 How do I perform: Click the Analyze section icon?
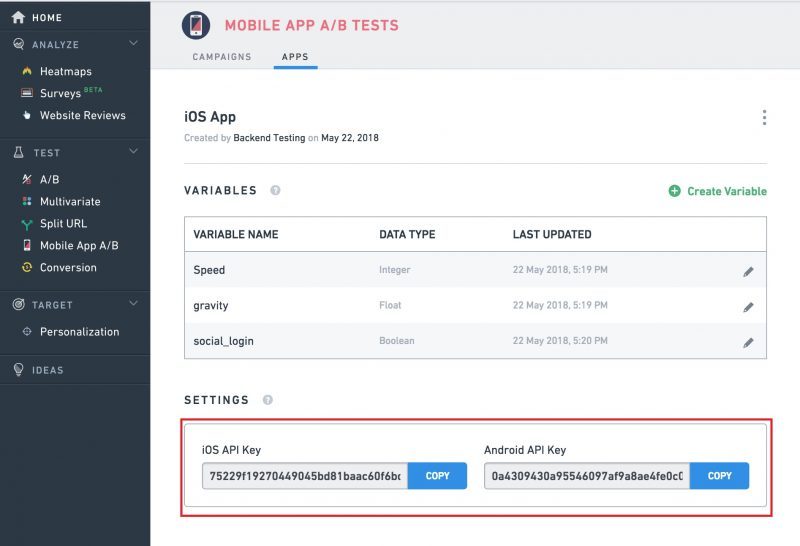(18, 44)
